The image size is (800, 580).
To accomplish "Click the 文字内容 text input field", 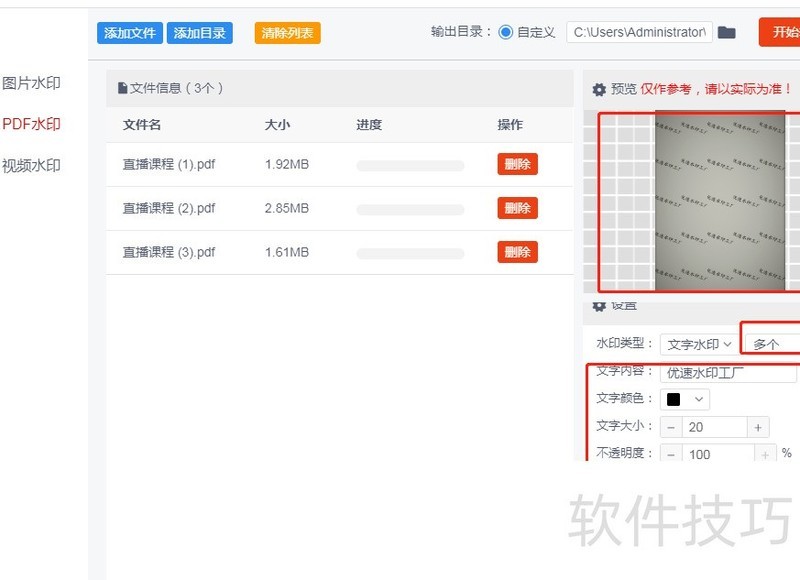I will click(x=728, y=372).
